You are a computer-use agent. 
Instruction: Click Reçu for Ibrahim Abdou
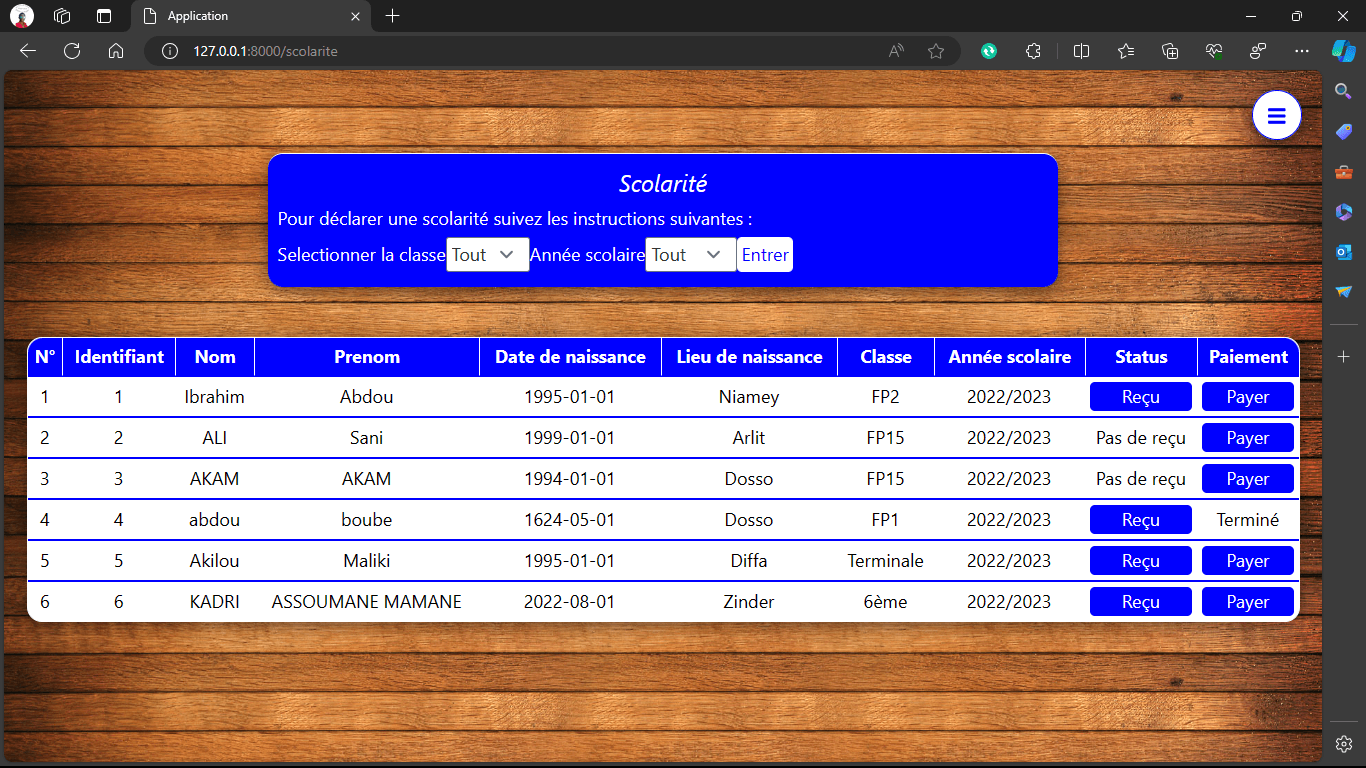coord(1141,397)
